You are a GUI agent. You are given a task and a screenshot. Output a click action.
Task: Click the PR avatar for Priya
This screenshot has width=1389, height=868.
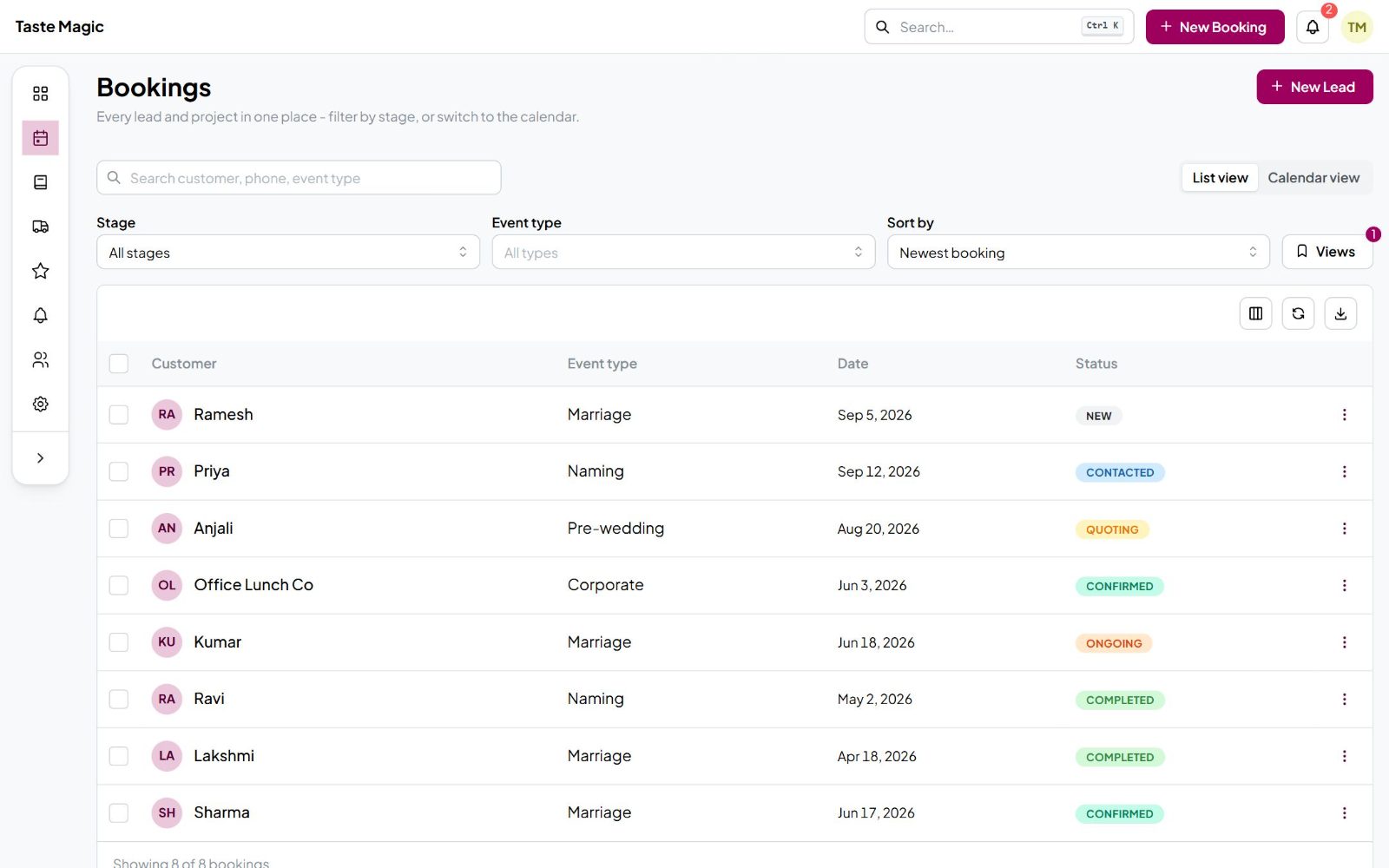click(x=167, y=471)
